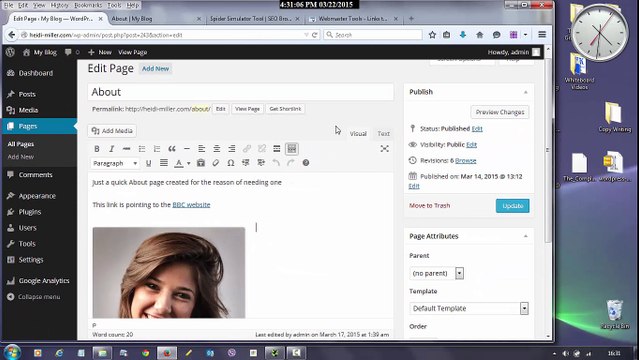Open the Firefox bookmarks dropdown arrow
This screenshot has height=360, width=639.
[x=525, y=35]
